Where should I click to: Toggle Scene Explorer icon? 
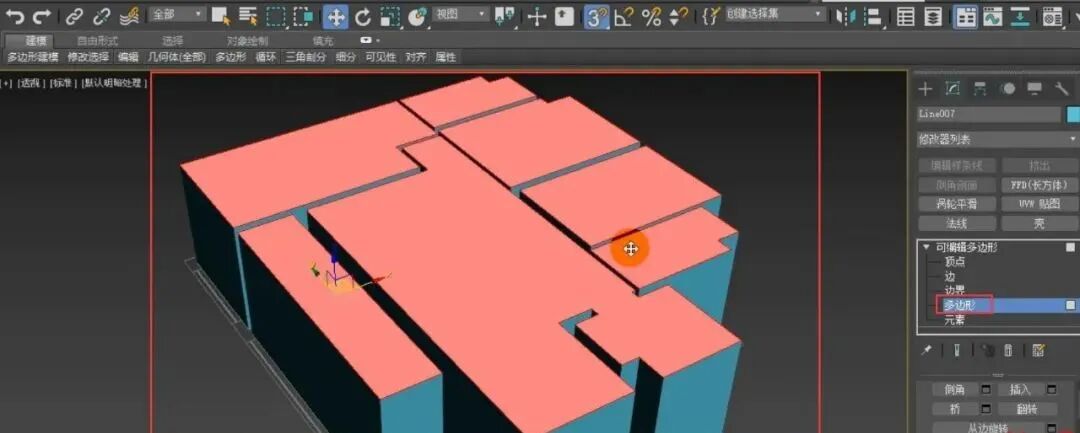[906, 17]
